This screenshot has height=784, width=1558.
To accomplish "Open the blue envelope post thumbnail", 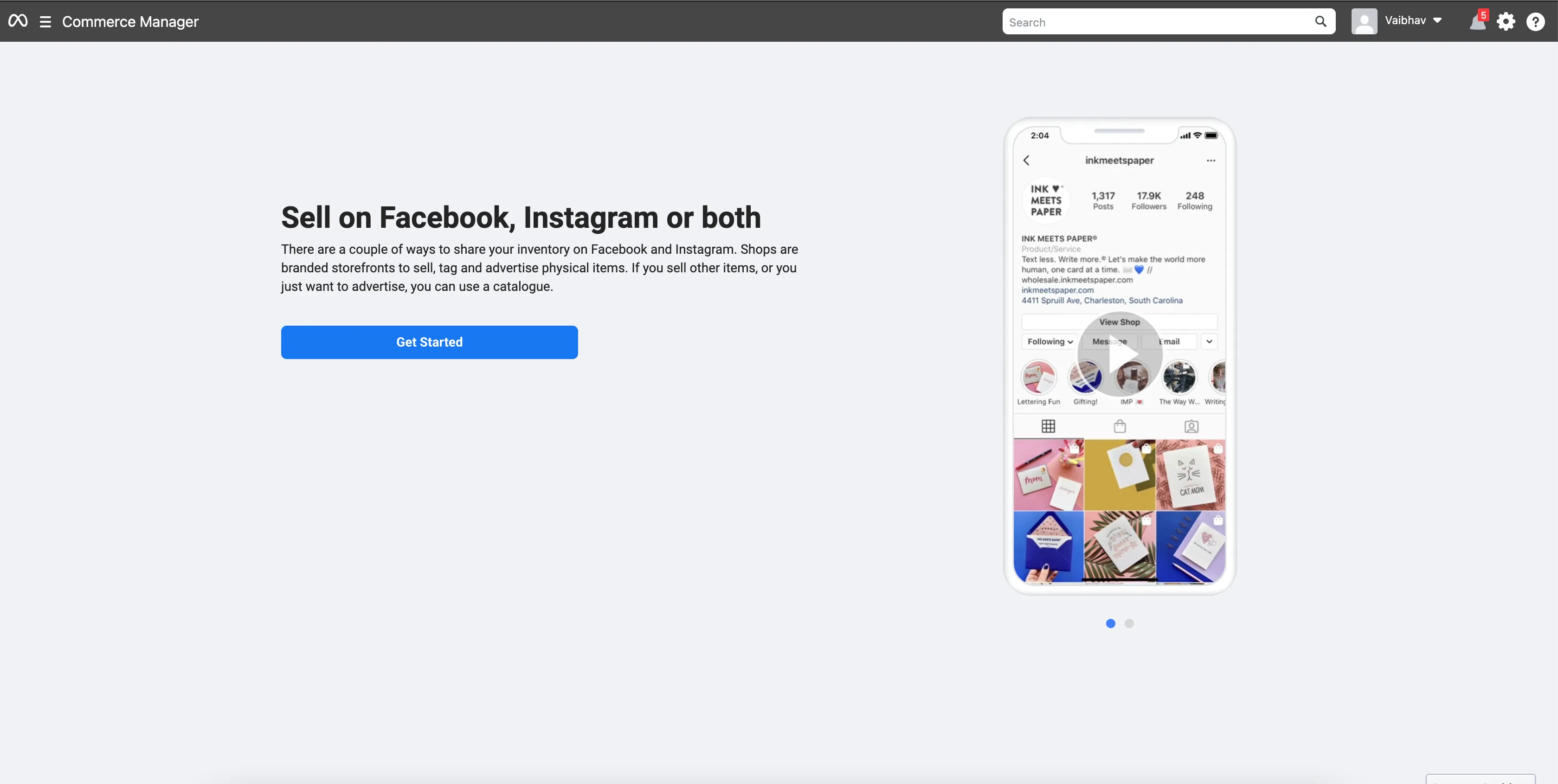I will coord(1048,547).
